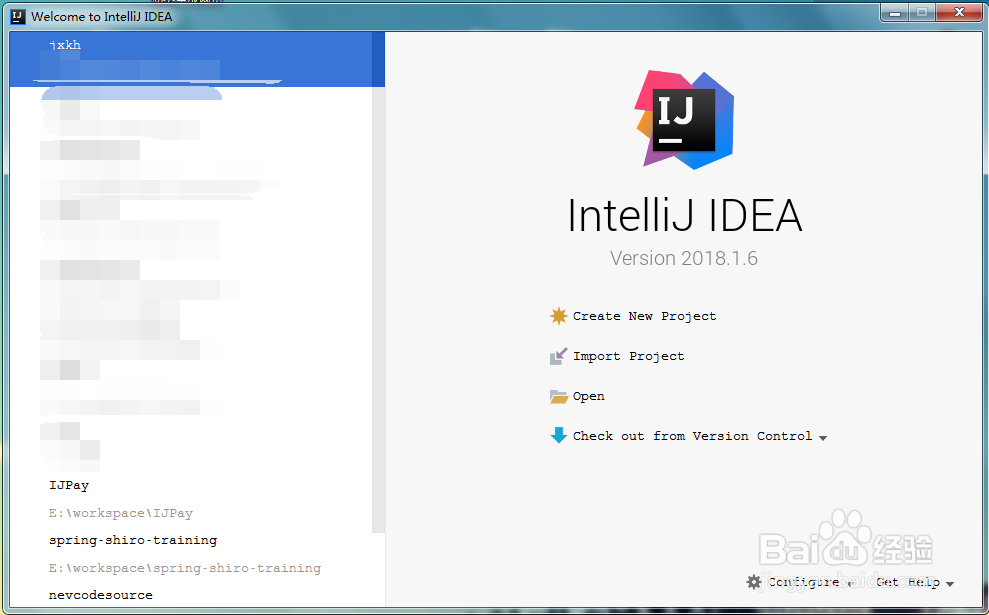Click the E:\workspace\spring-shiro-training path text

[x=185, y=568]
